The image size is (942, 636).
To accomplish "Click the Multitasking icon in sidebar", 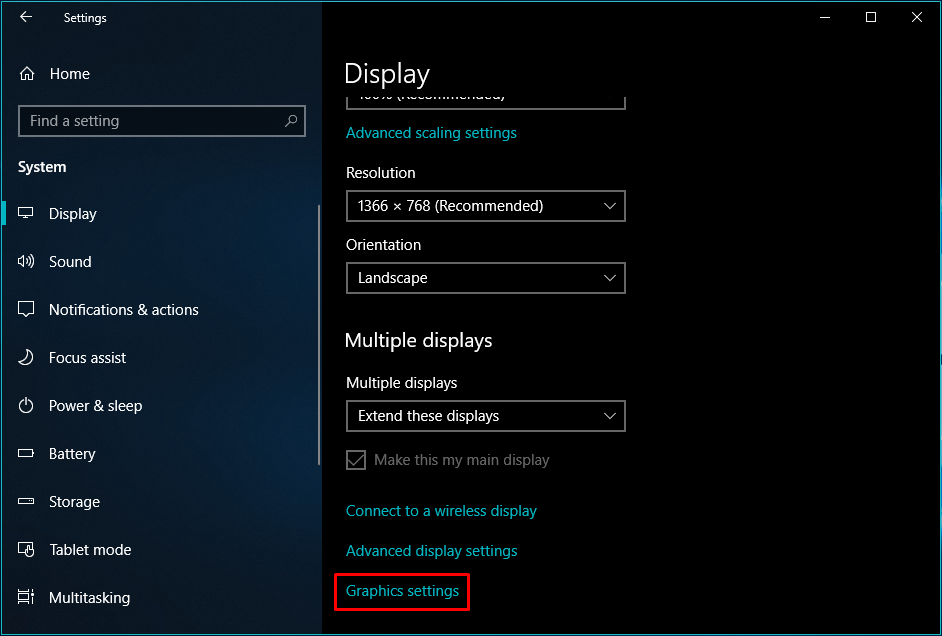I will coord(26,597).
